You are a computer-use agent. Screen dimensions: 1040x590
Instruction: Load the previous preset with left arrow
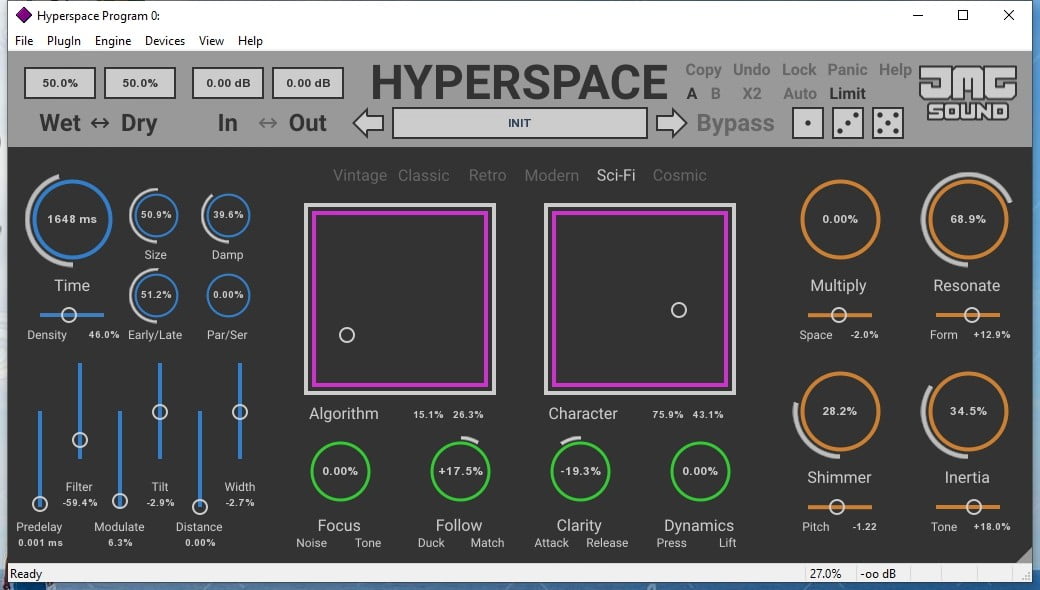[368, 123]
